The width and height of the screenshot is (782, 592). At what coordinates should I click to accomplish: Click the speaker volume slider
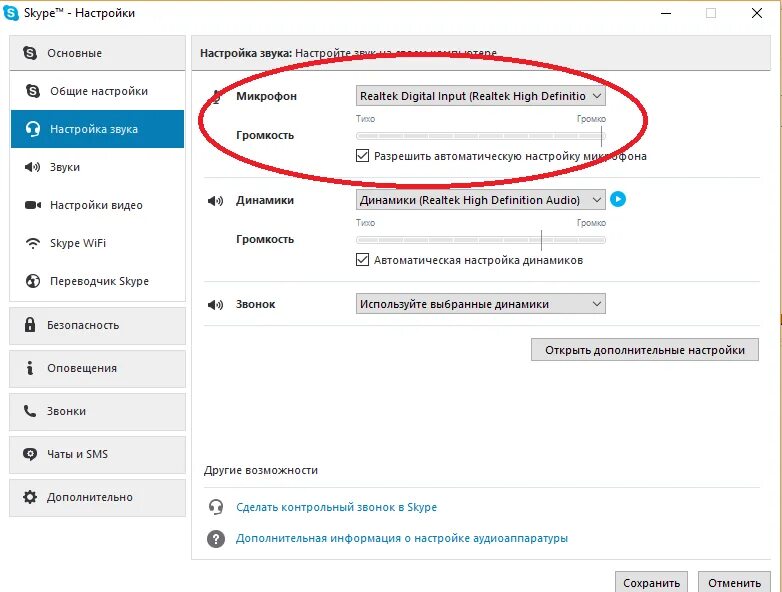click(x=481, y=240)
